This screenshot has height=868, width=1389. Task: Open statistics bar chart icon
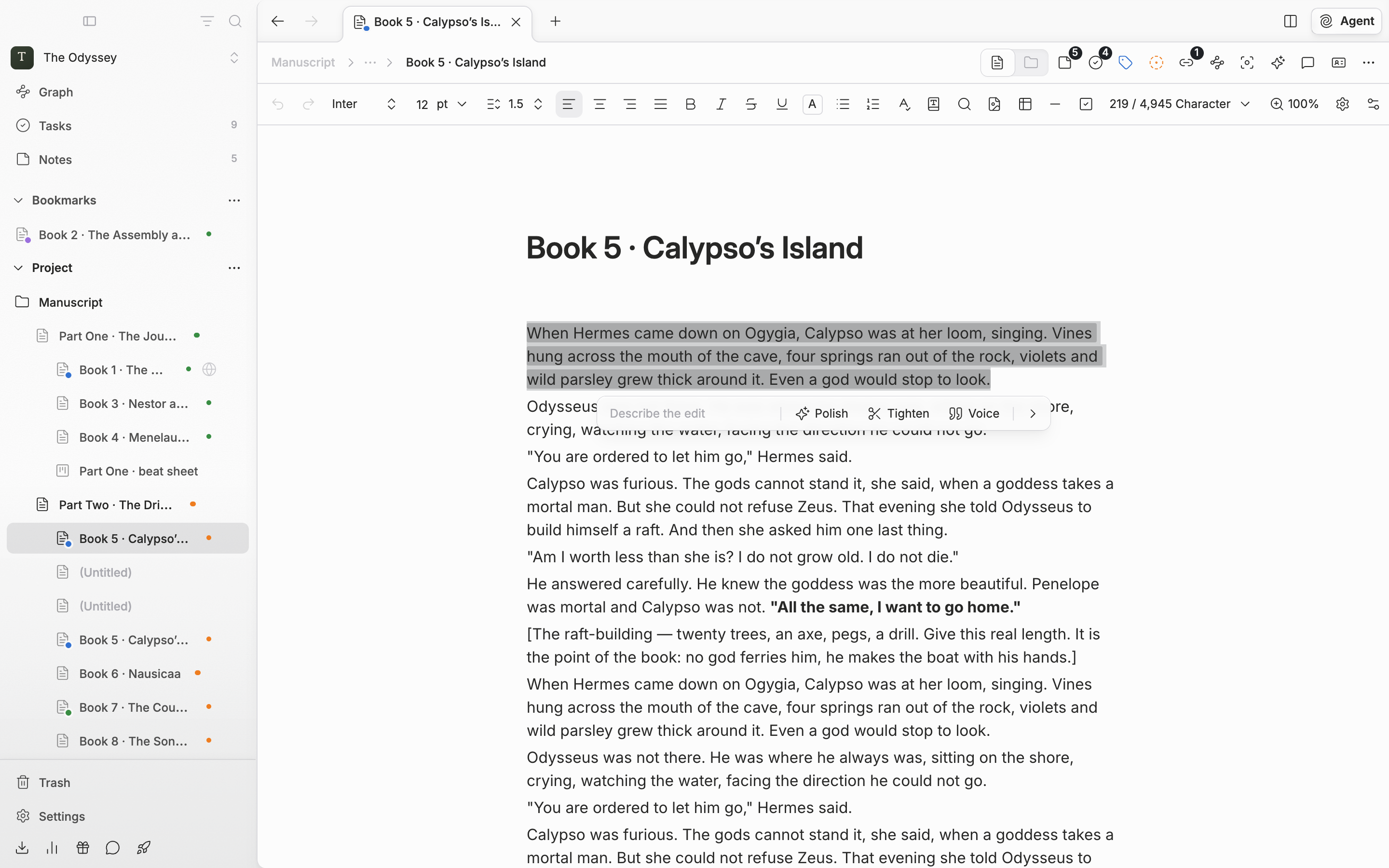click(x=52, y=848)
